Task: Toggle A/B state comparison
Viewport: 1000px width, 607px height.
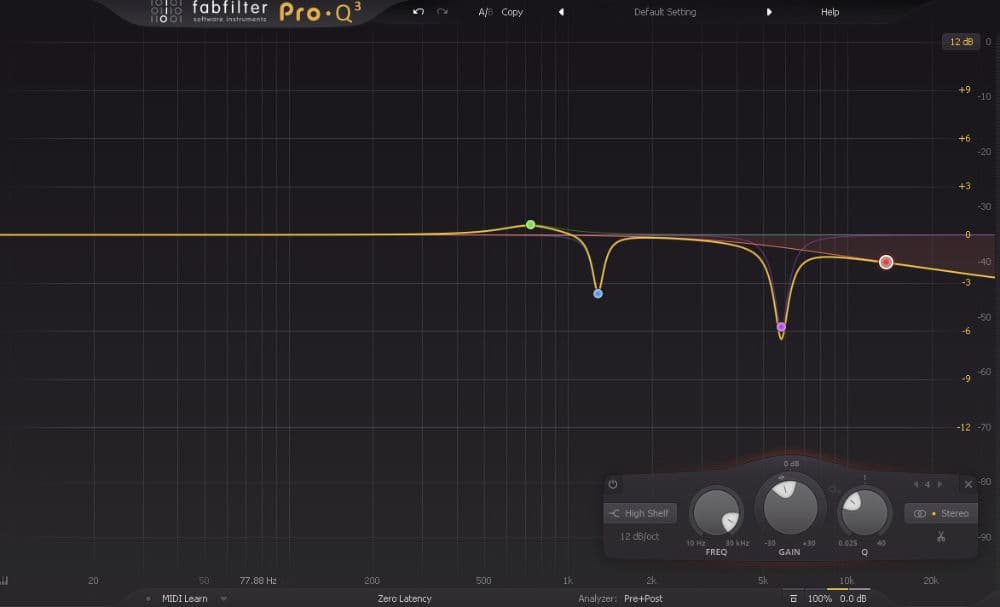Action: pos(485,12)
